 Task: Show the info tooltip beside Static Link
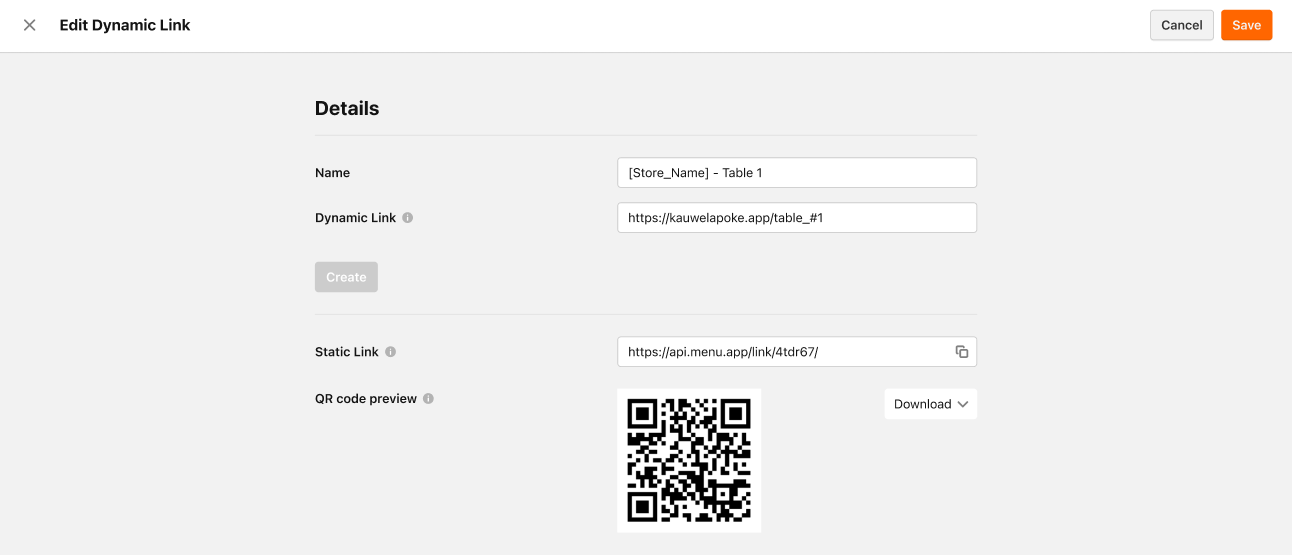pyautogui.click(x=391, y=352)
